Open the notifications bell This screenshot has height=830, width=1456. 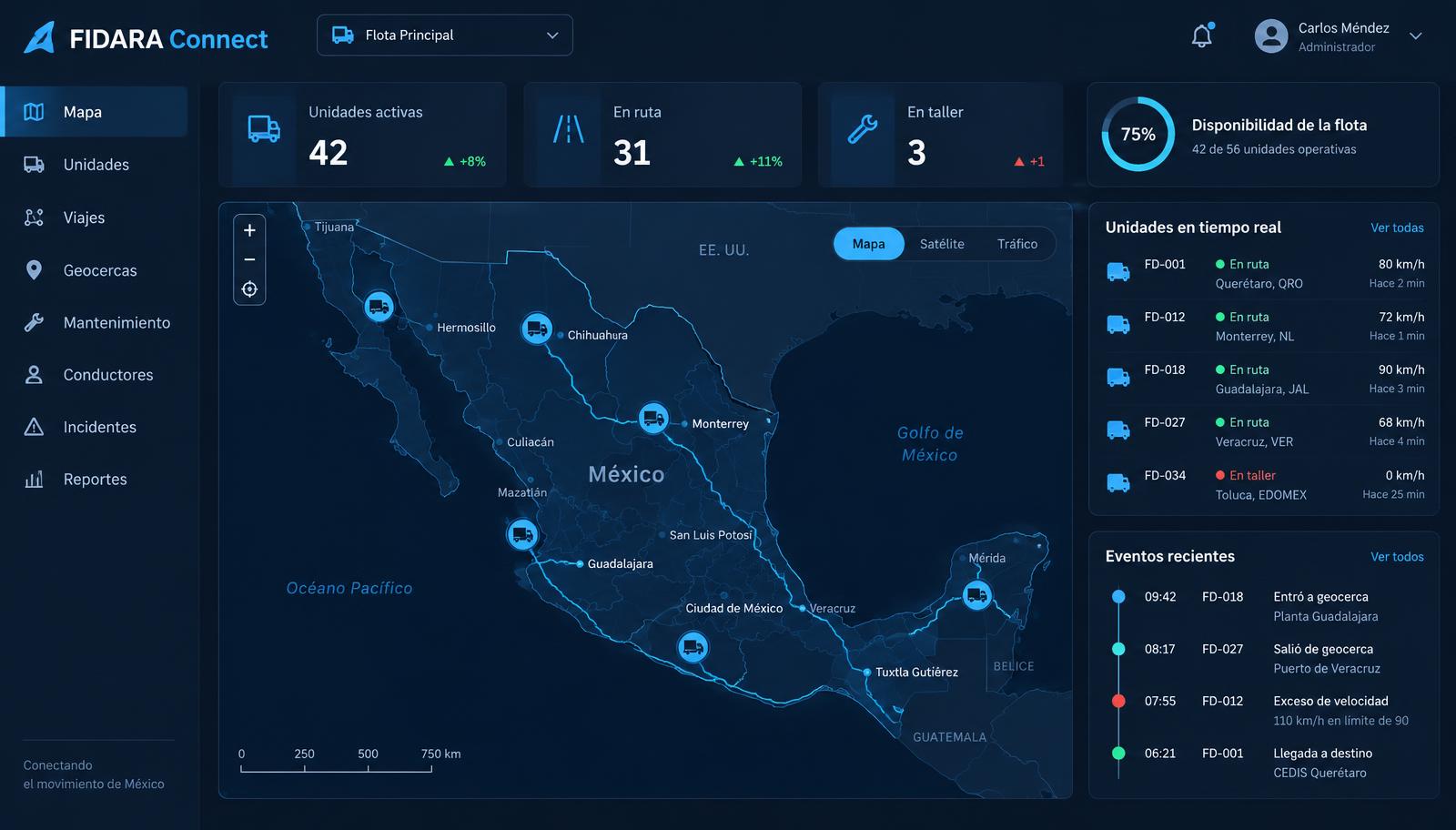click(1202, 35)
